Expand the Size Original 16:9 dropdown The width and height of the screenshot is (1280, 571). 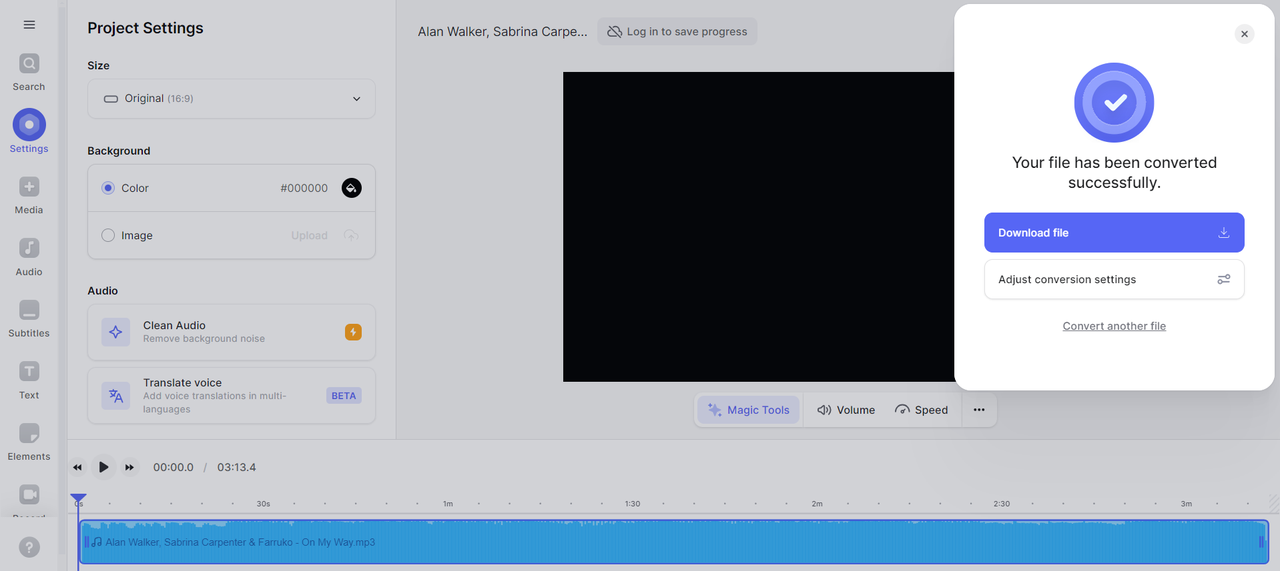231,99
